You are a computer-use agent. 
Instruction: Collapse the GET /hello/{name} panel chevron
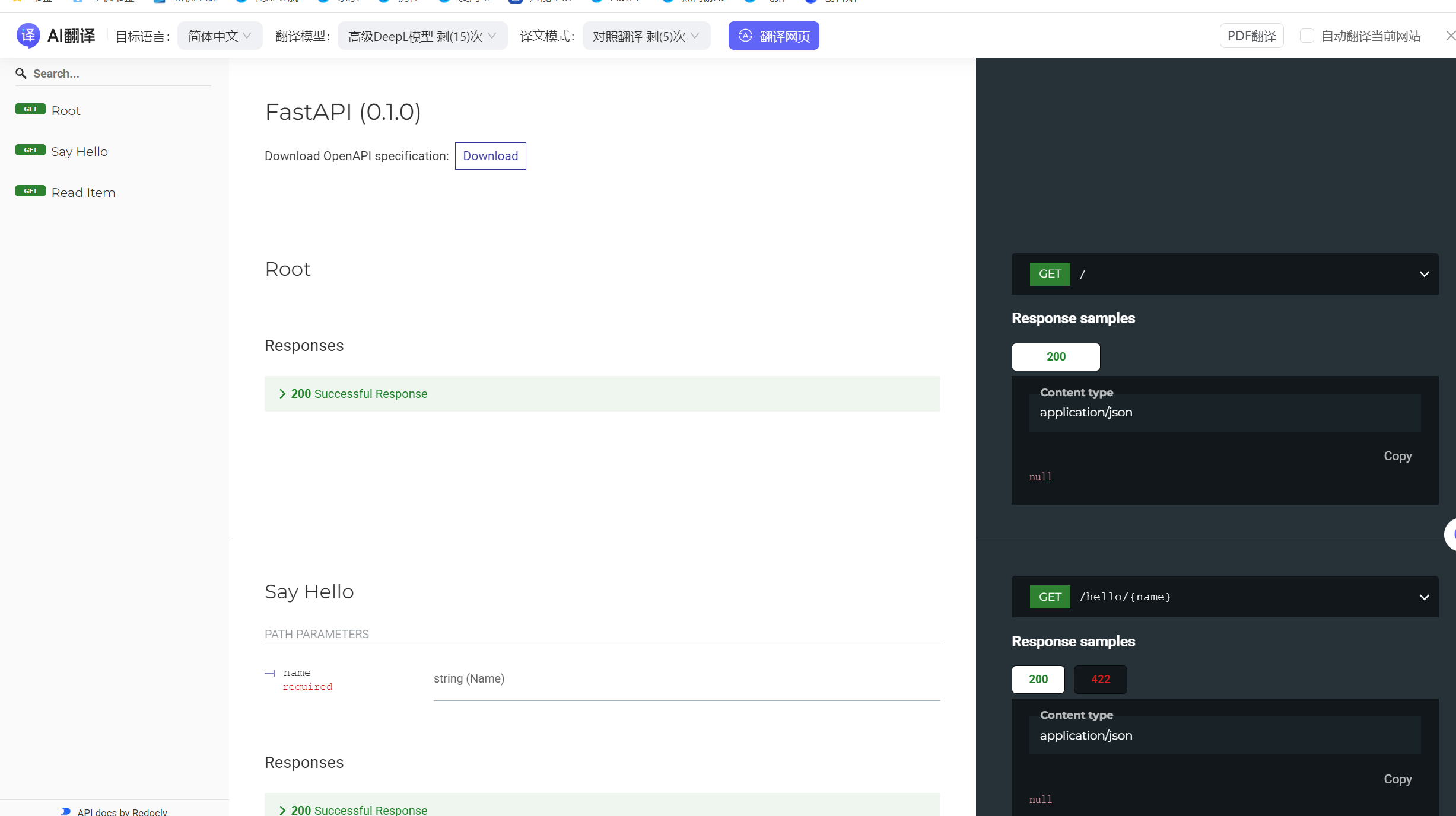(1425, 597)
